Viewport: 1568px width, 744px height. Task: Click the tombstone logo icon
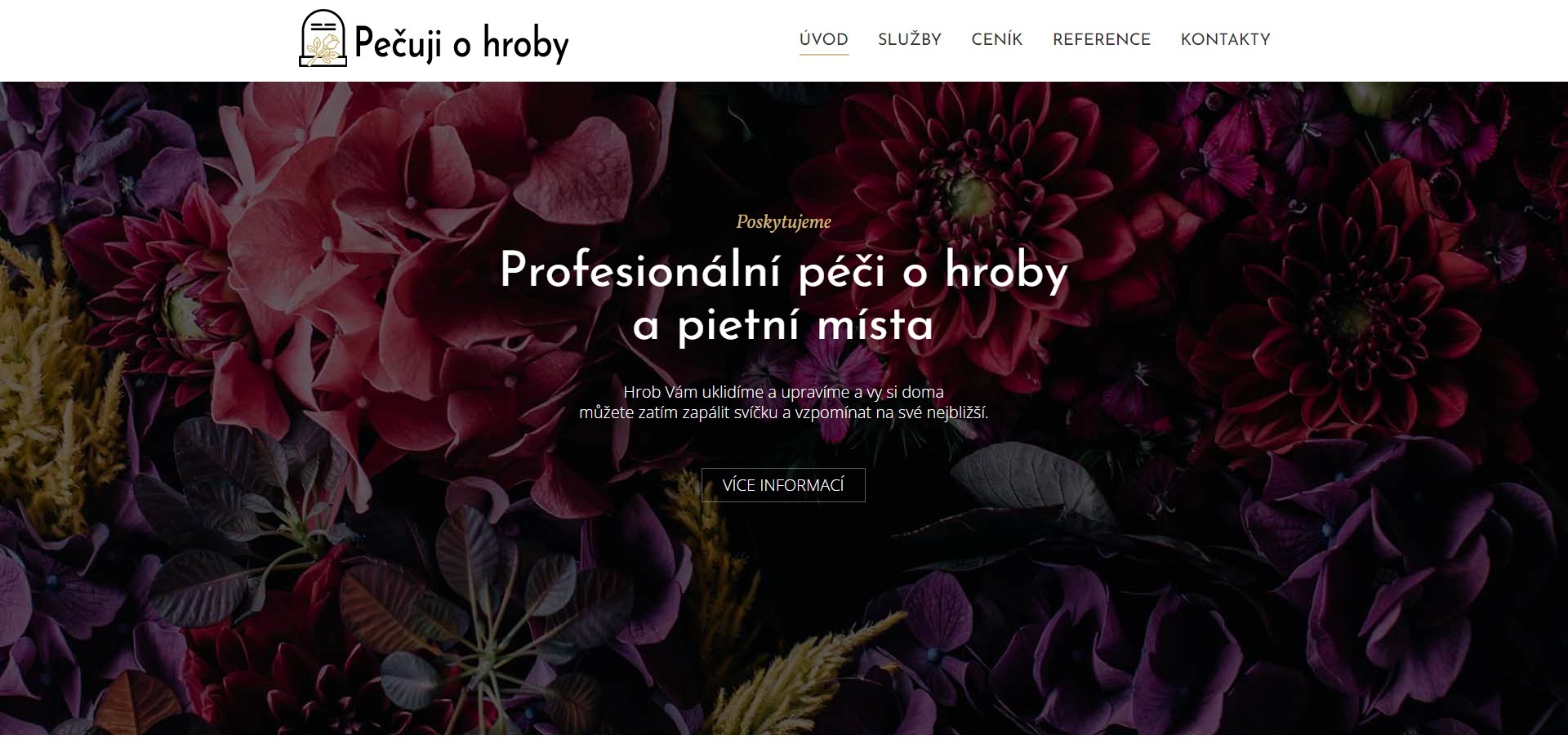pos(323,38)
